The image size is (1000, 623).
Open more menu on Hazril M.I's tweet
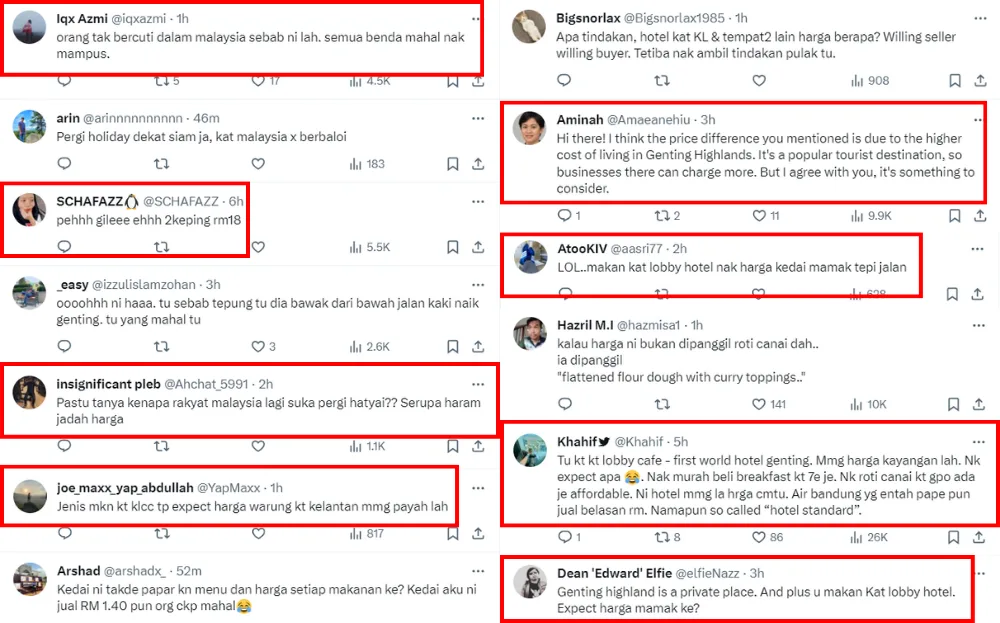(980, 325)
